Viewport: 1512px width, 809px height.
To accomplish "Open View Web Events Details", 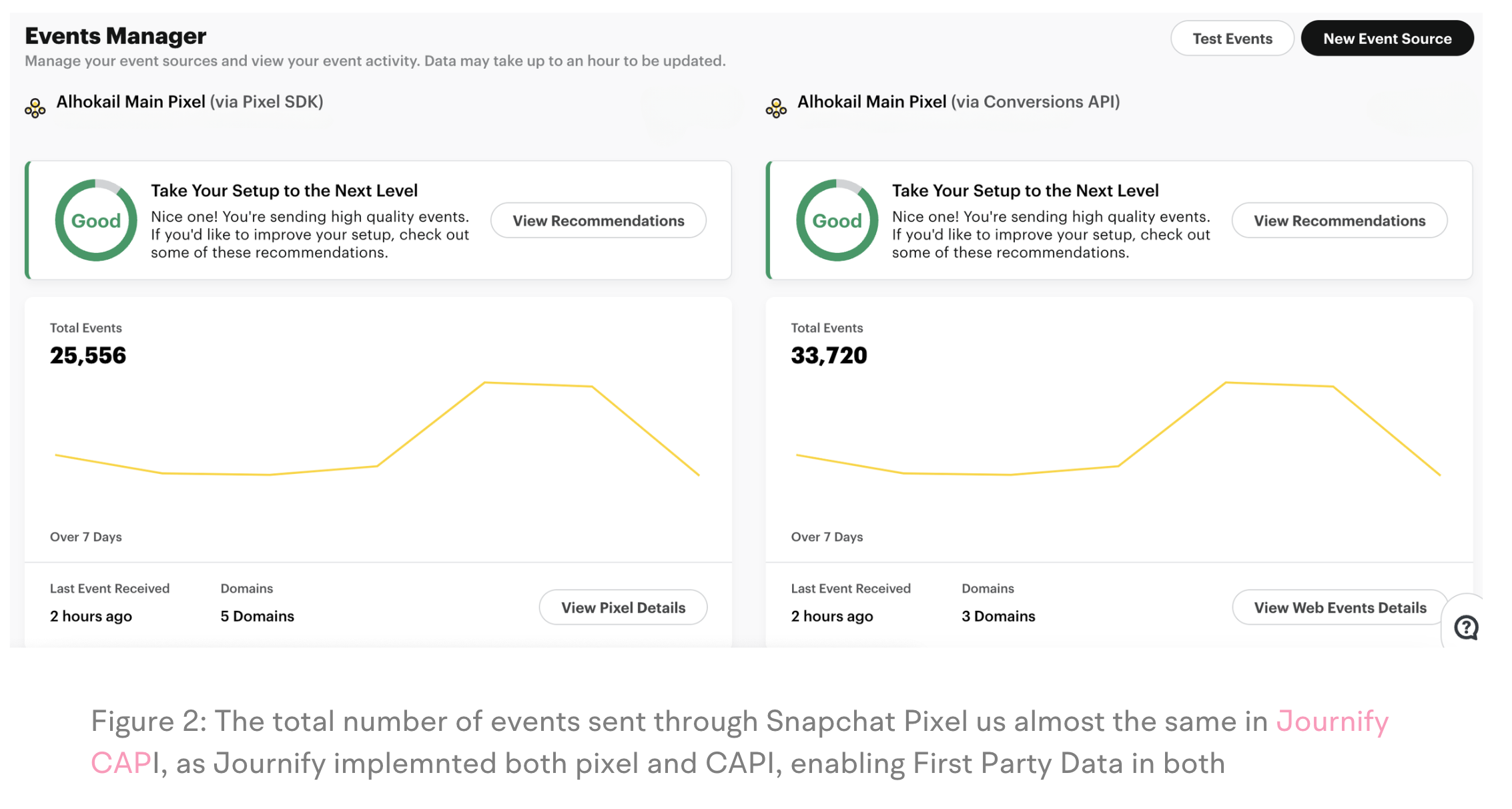I will (1340, 607).
